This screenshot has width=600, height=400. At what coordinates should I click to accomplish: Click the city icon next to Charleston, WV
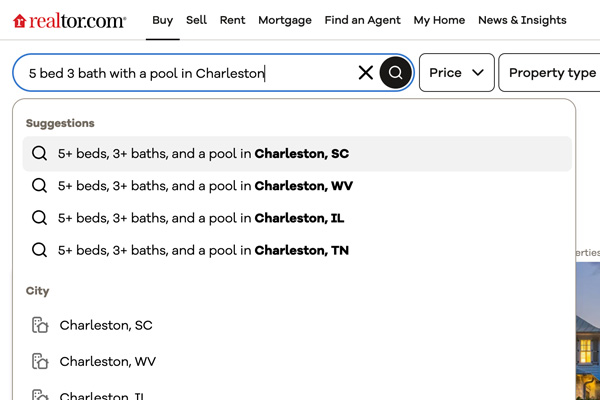tap(40, 361)
